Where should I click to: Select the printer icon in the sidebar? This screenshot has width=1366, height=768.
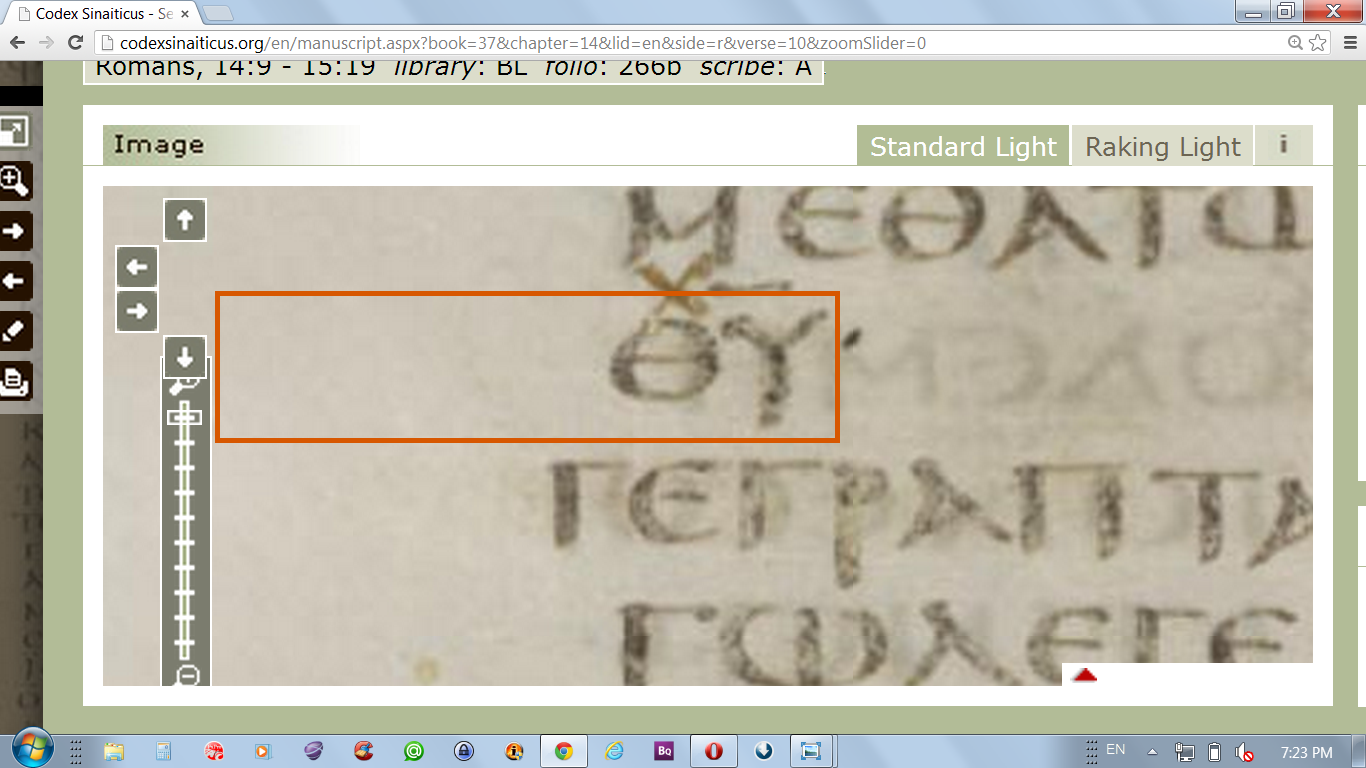tap(15, 381)
